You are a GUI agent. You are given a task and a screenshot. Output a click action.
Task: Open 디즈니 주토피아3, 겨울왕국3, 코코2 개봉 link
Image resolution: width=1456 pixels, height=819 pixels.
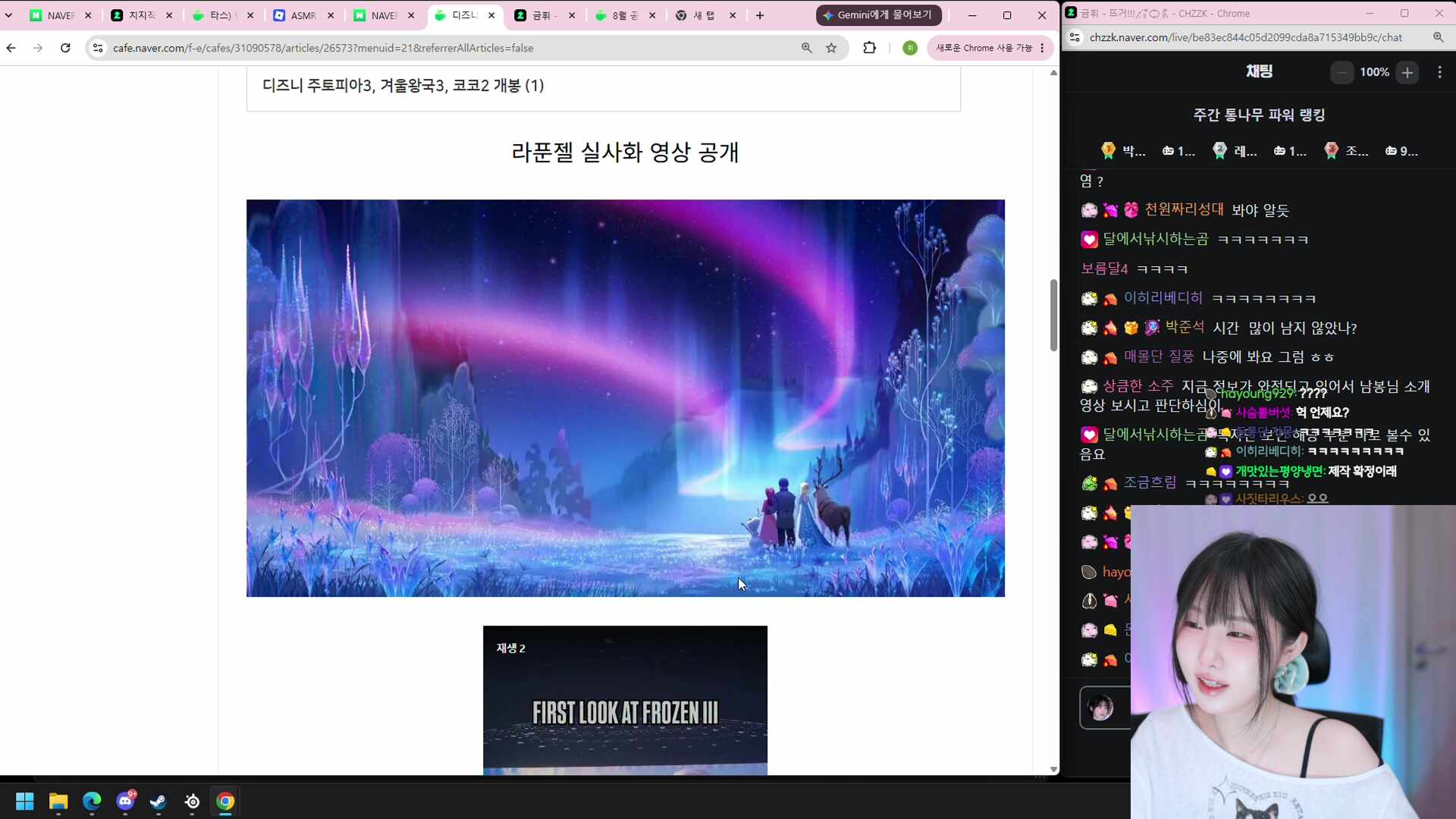(x=403, y=86)
